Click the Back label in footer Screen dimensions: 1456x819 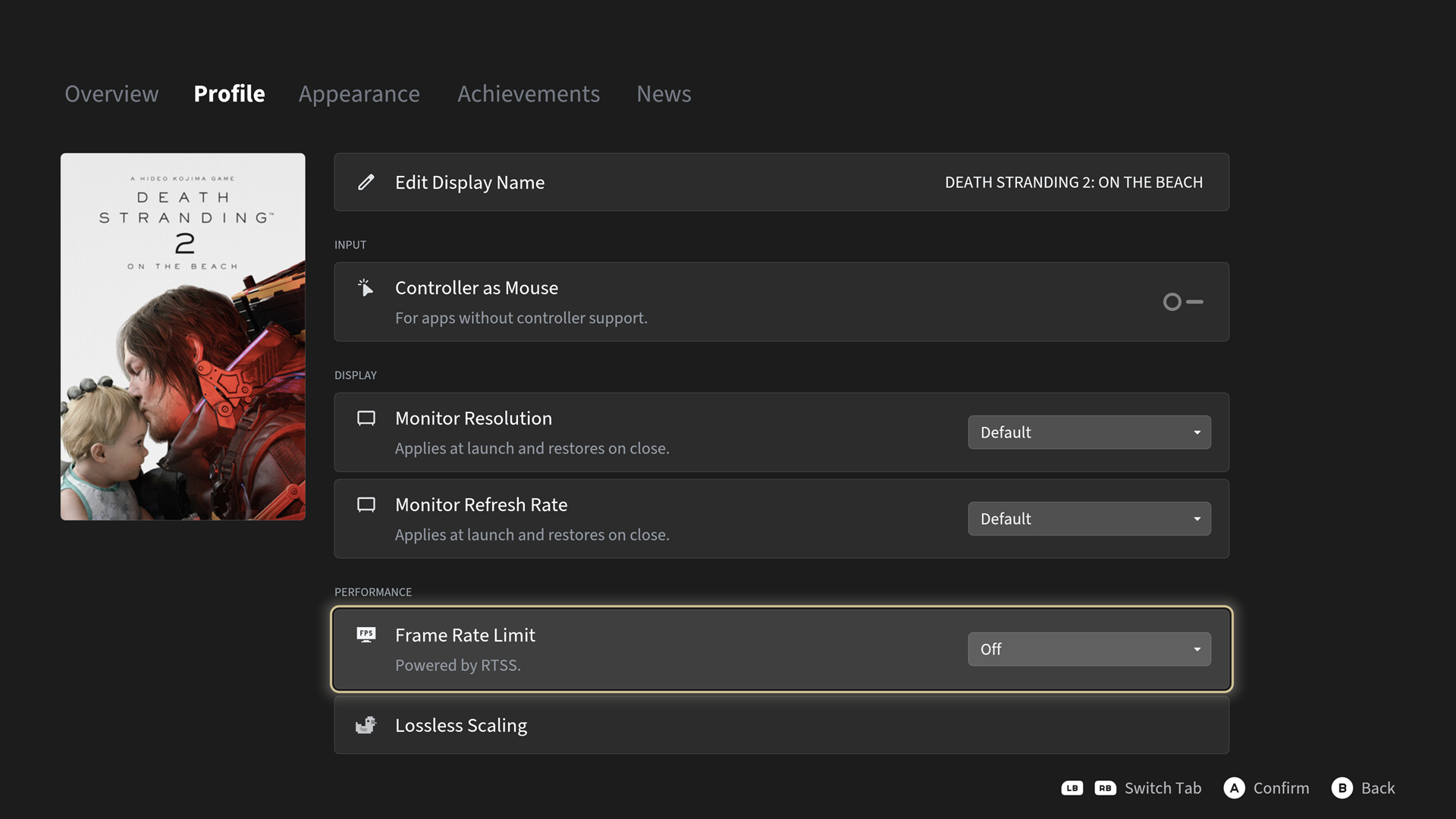(1378, 788)
